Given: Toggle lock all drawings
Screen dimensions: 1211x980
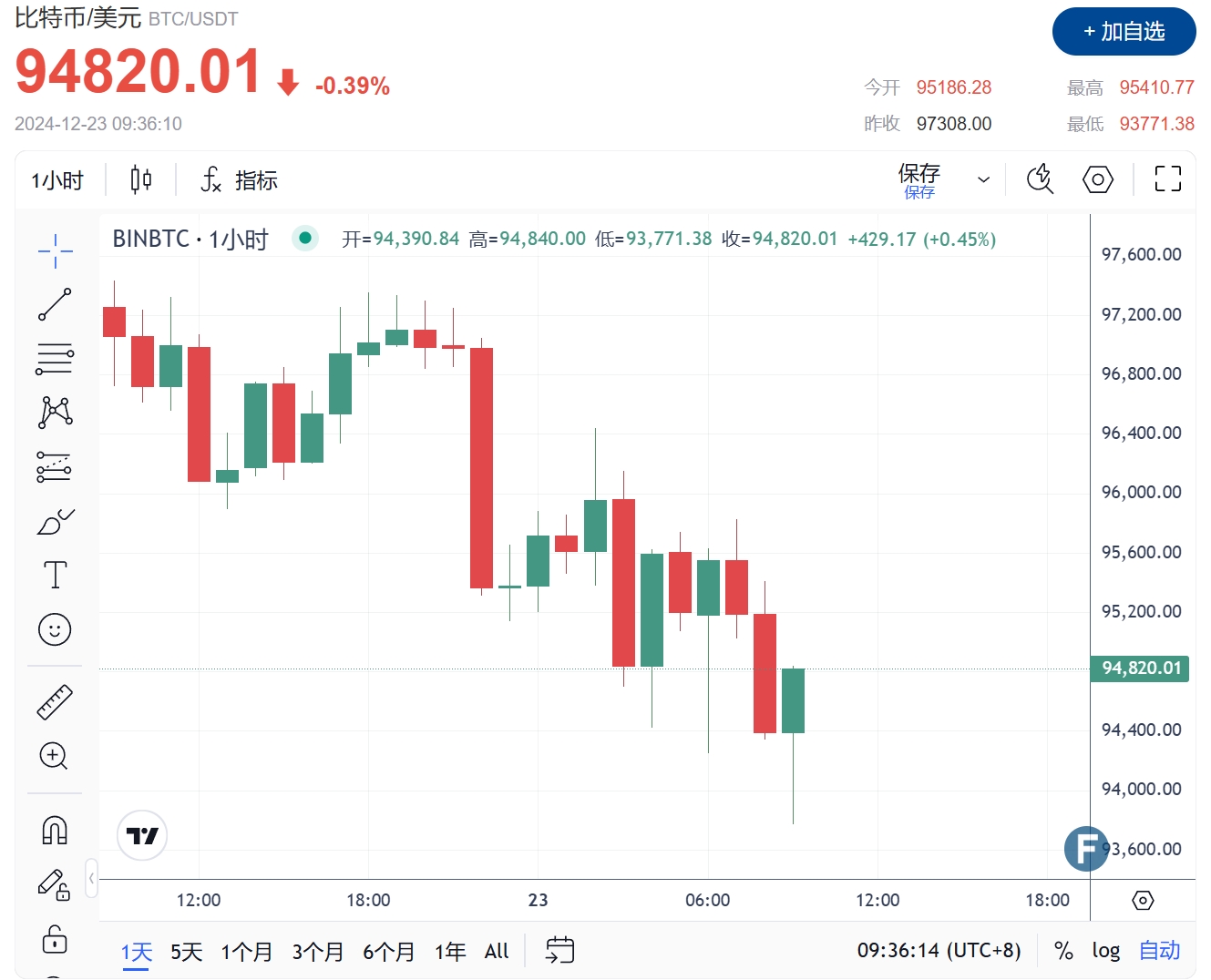Looking at the screenshot, I should 55,938.
